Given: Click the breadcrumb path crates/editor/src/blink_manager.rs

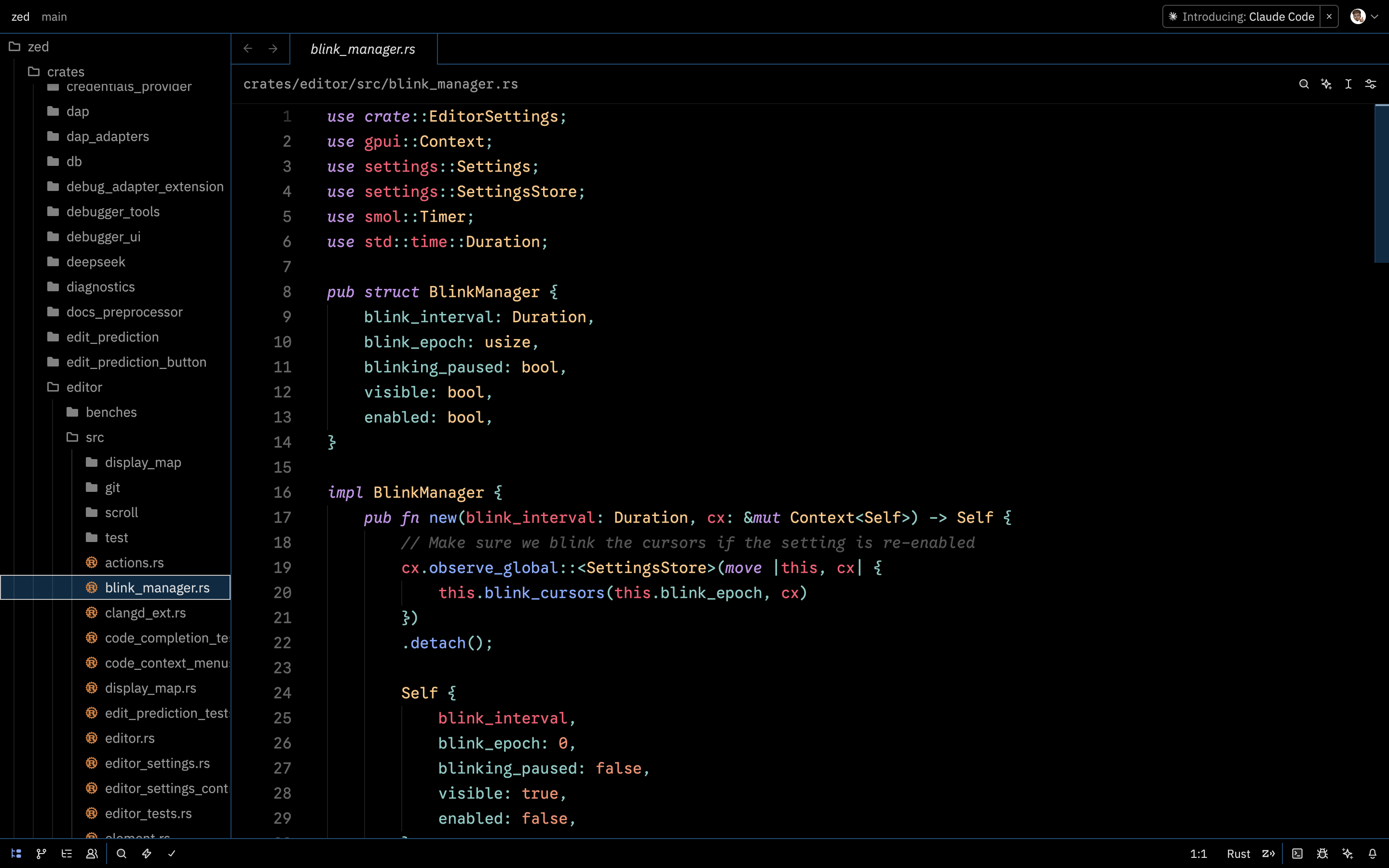Looking at the screenshot, I should point(381,84).
